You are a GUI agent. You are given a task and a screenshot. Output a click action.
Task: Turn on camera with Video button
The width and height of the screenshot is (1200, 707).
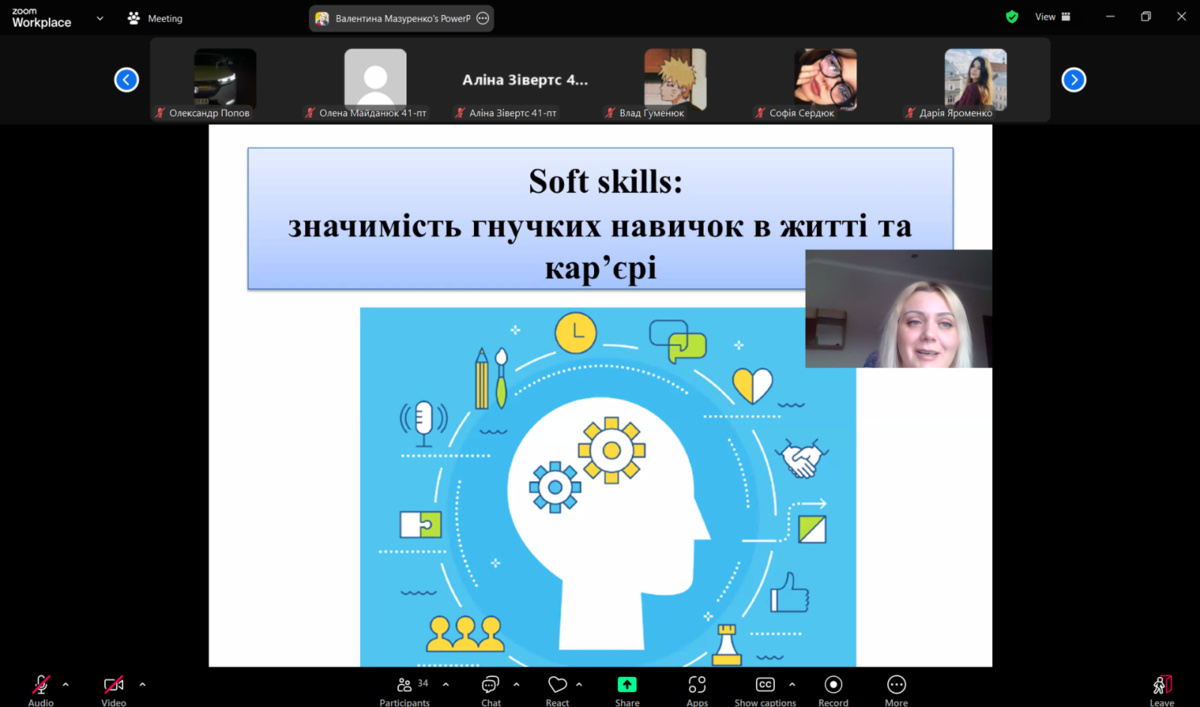(114, 686)
